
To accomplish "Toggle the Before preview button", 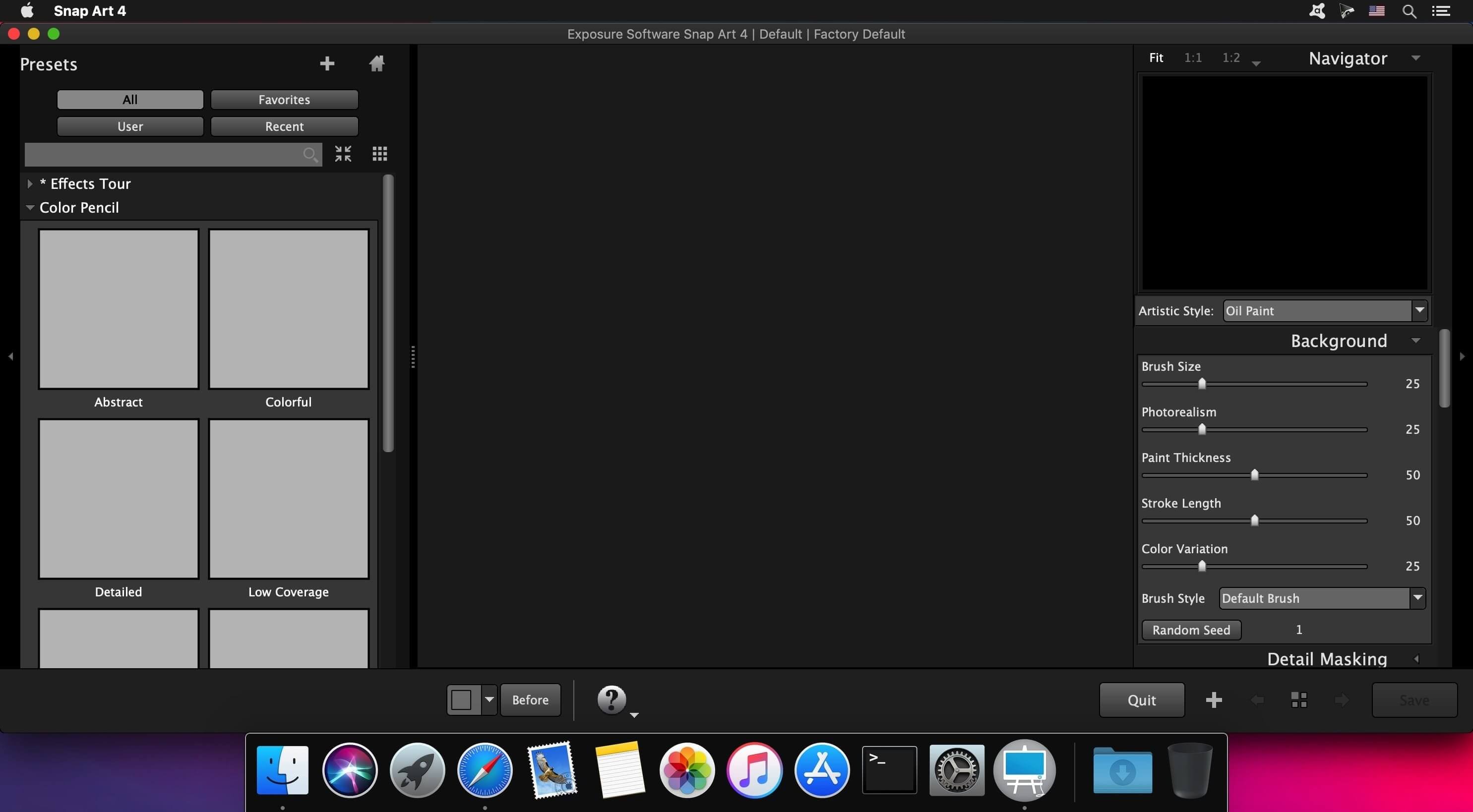I will point(530,700).
